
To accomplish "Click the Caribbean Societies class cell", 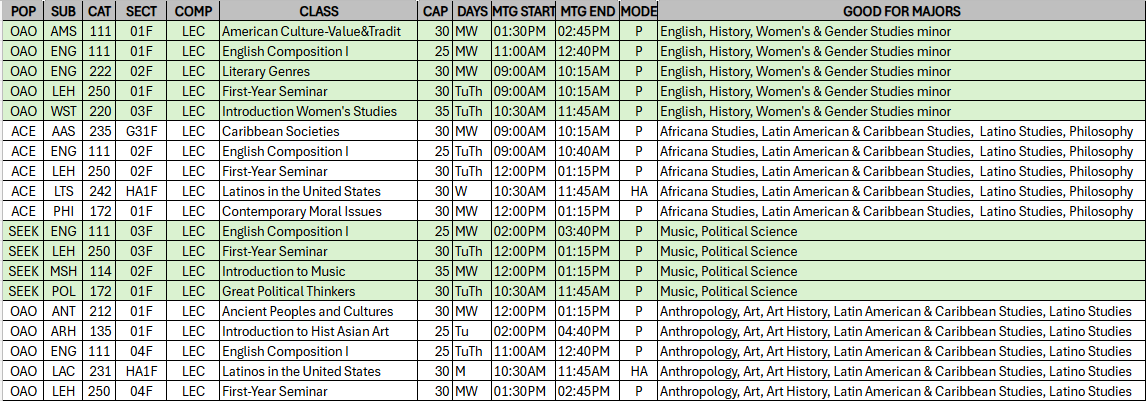I will tap(319, 131).
